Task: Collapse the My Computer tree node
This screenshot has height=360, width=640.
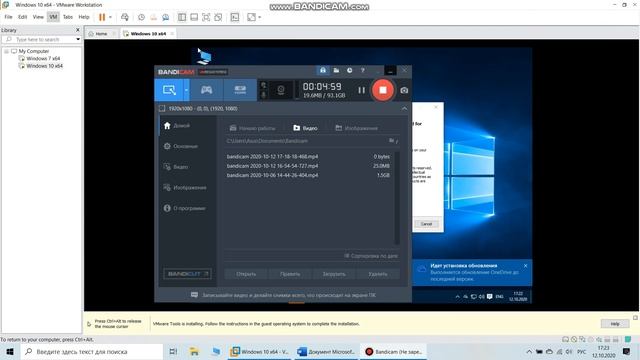Action: coord(6,51)
